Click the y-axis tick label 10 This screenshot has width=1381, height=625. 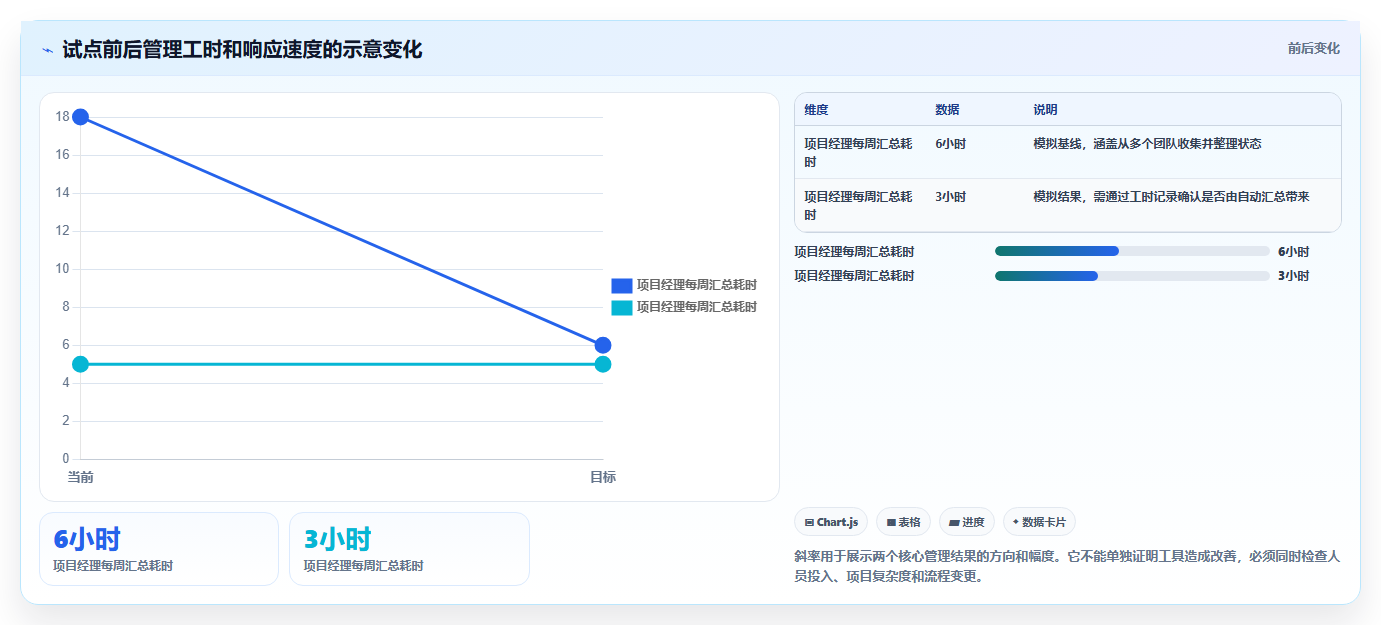pos(62,269)
